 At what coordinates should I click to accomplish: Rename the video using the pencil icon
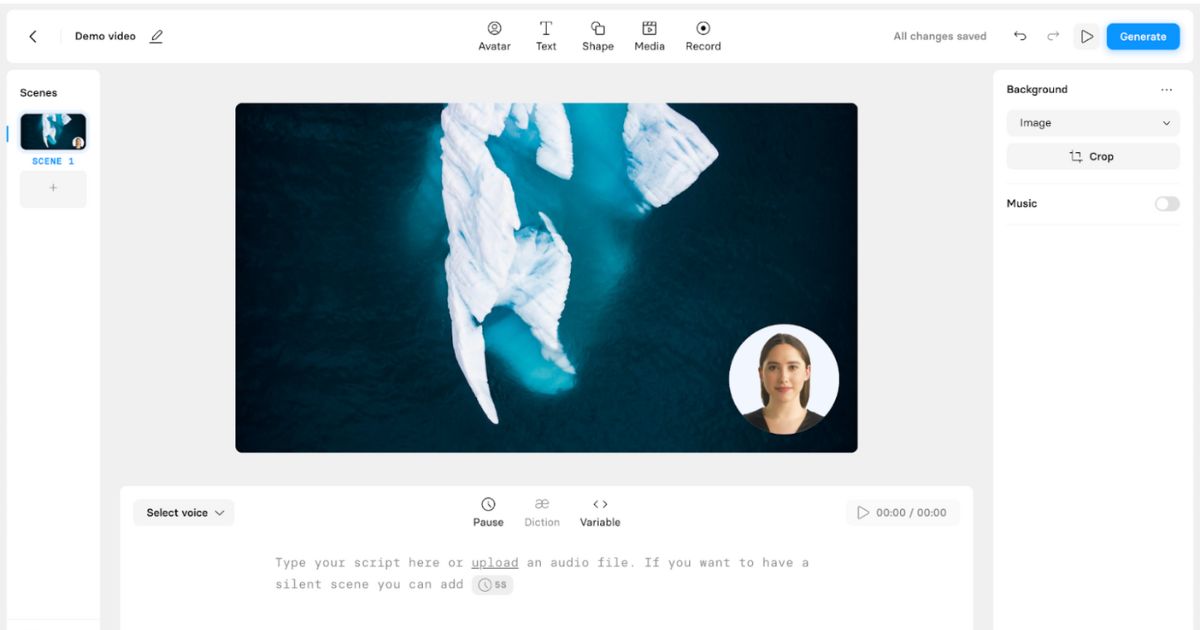tap(156, 35)
